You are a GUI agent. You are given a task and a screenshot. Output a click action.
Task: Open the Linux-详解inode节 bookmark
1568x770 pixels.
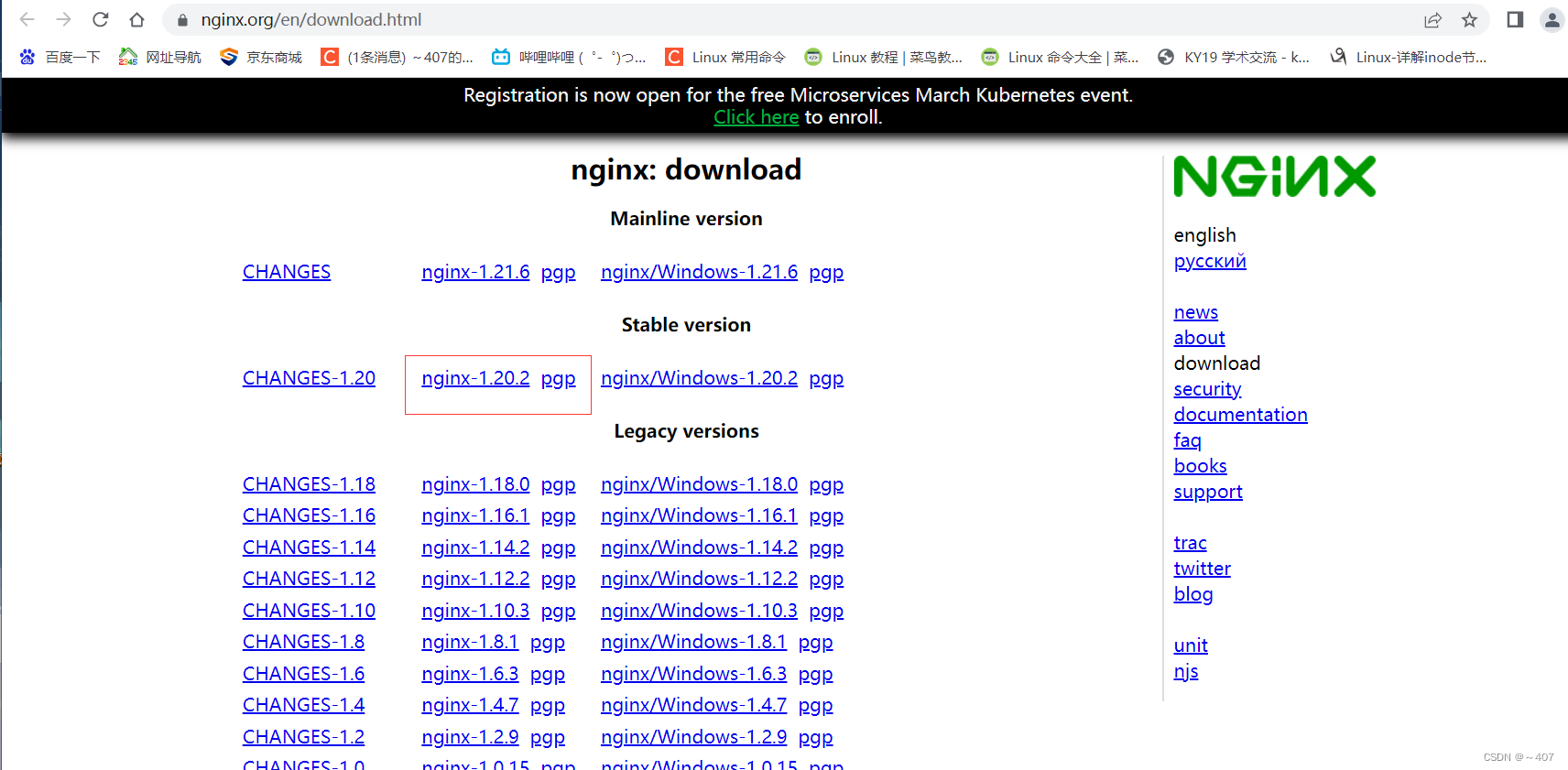1409,57
